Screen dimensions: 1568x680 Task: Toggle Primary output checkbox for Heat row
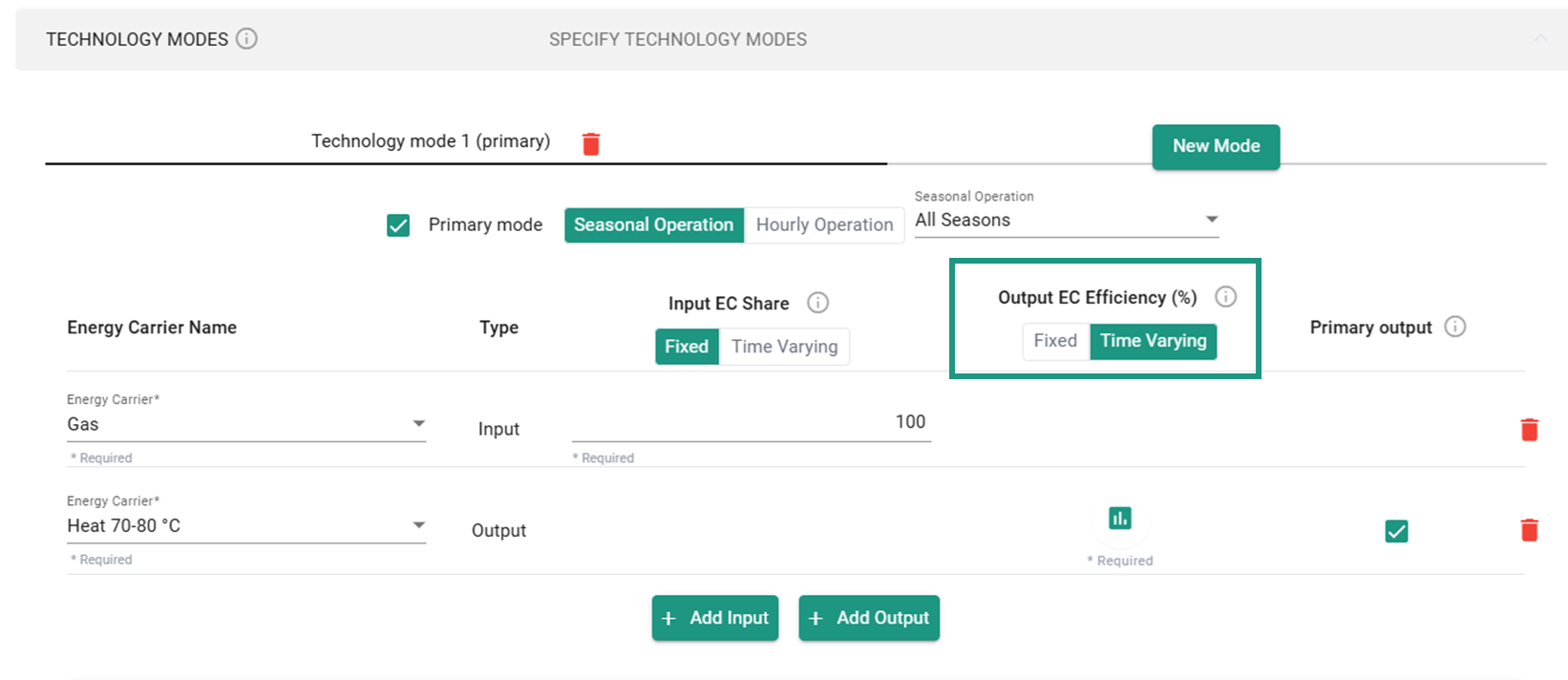click(1396, 531)
